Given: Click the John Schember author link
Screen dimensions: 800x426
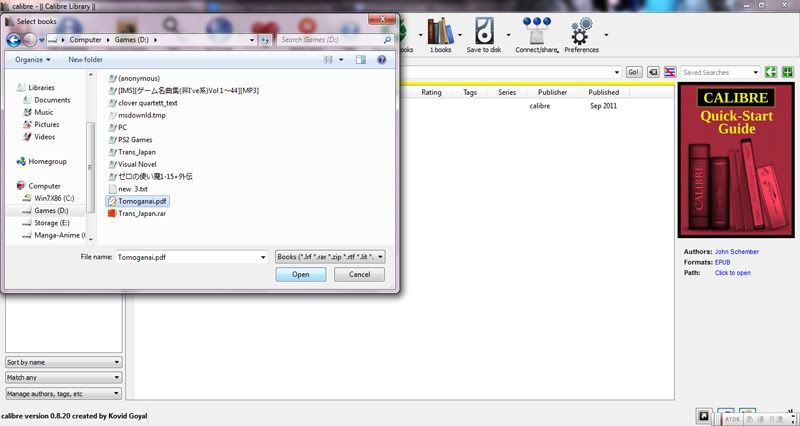Looking at the screenshot, I should pyautogui.click(x=737, y=252).
